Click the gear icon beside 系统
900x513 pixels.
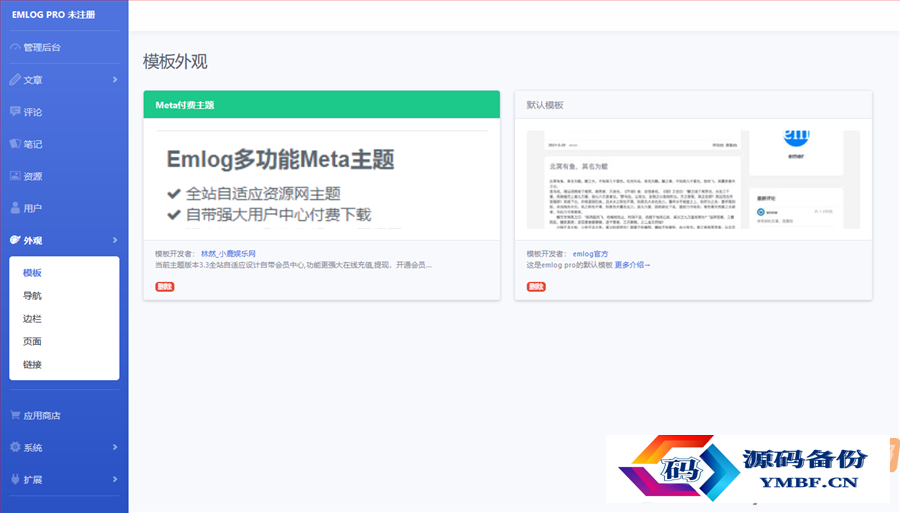point(15,447)
